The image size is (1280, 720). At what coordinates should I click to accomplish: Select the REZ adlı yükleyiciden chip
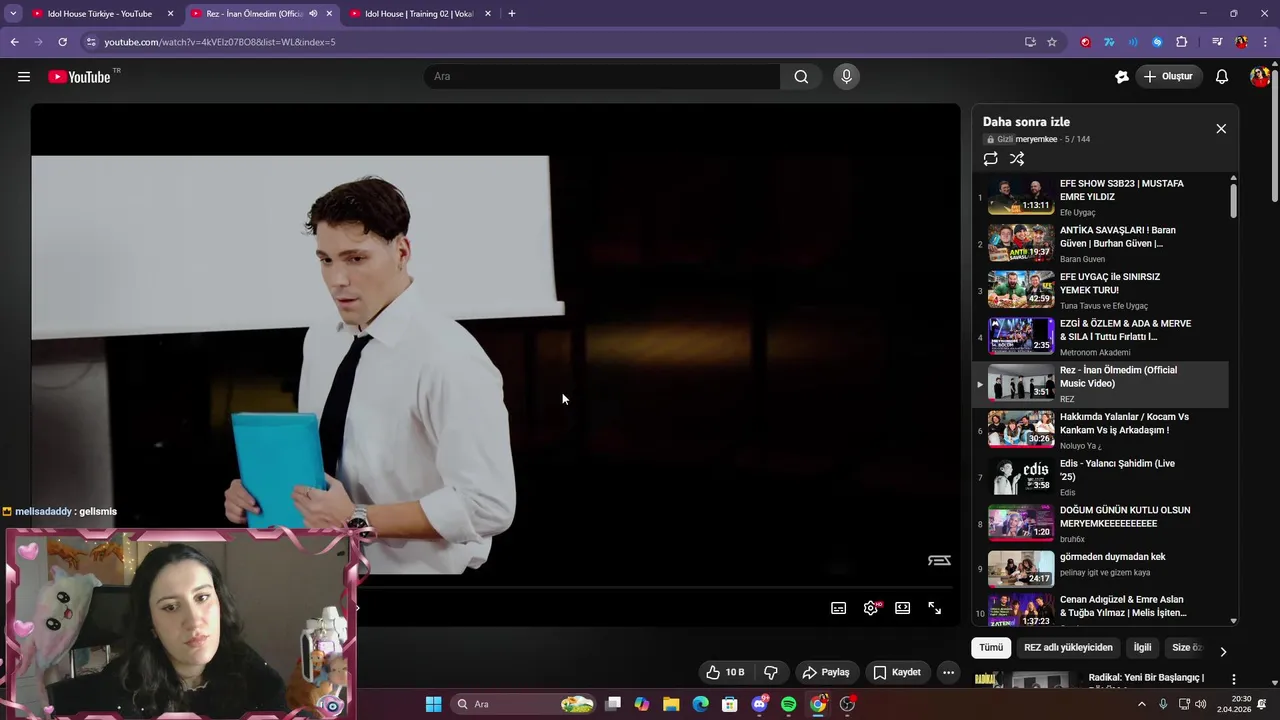pos(1068,648)
